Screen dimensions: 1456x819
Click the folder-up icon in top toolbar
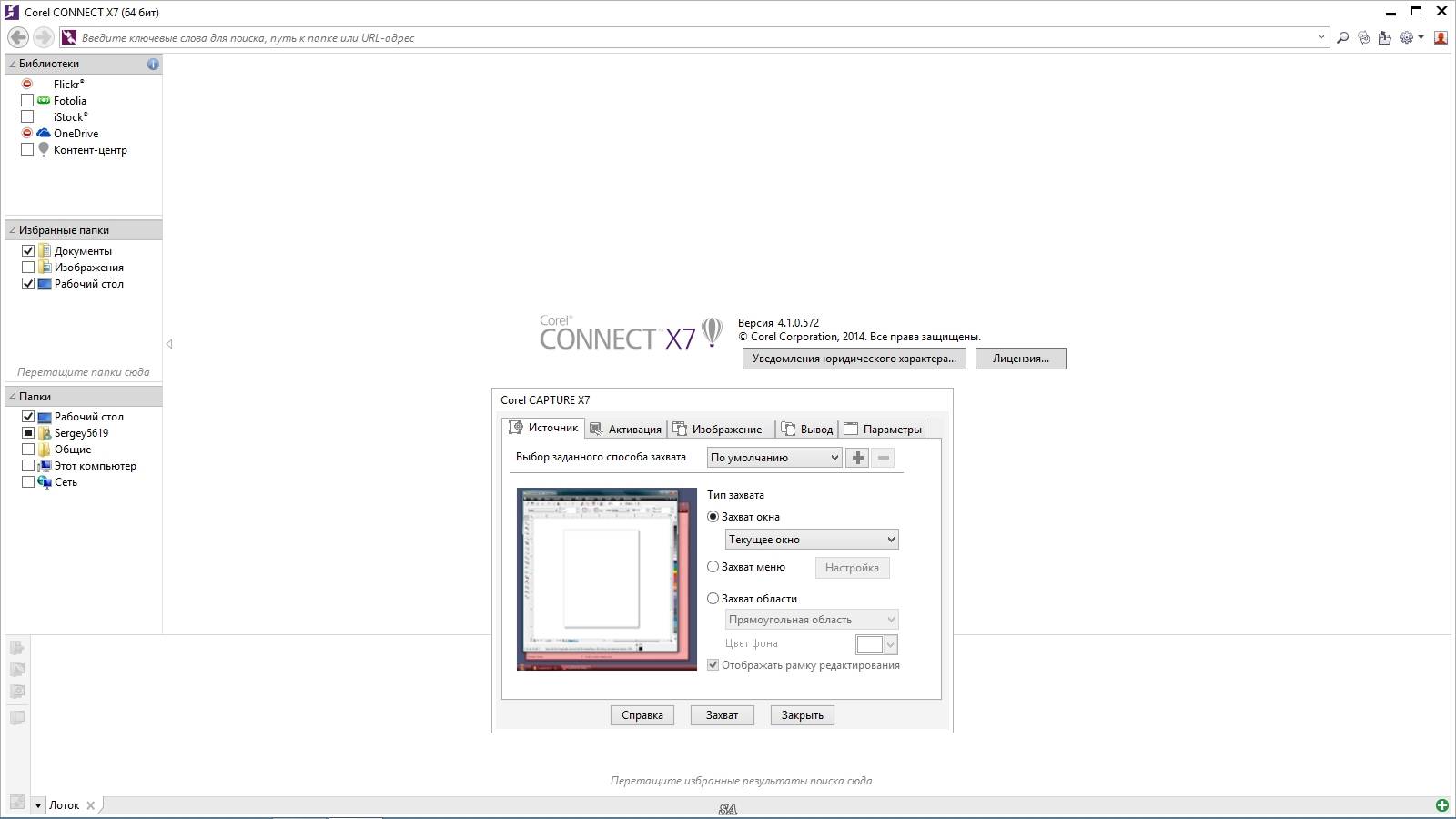coord(1384,38)
